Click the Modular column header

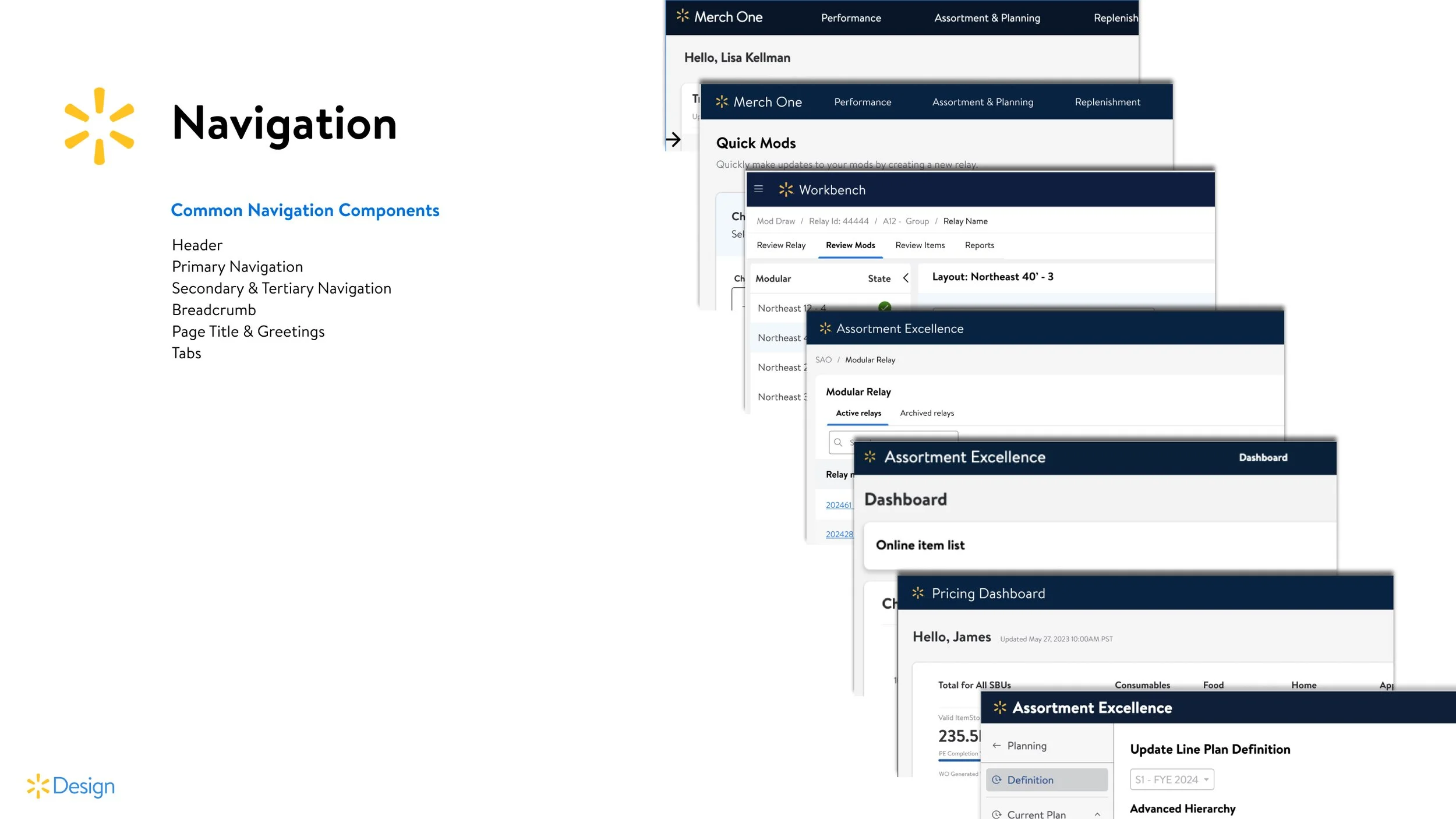click(x=773, y=278)
